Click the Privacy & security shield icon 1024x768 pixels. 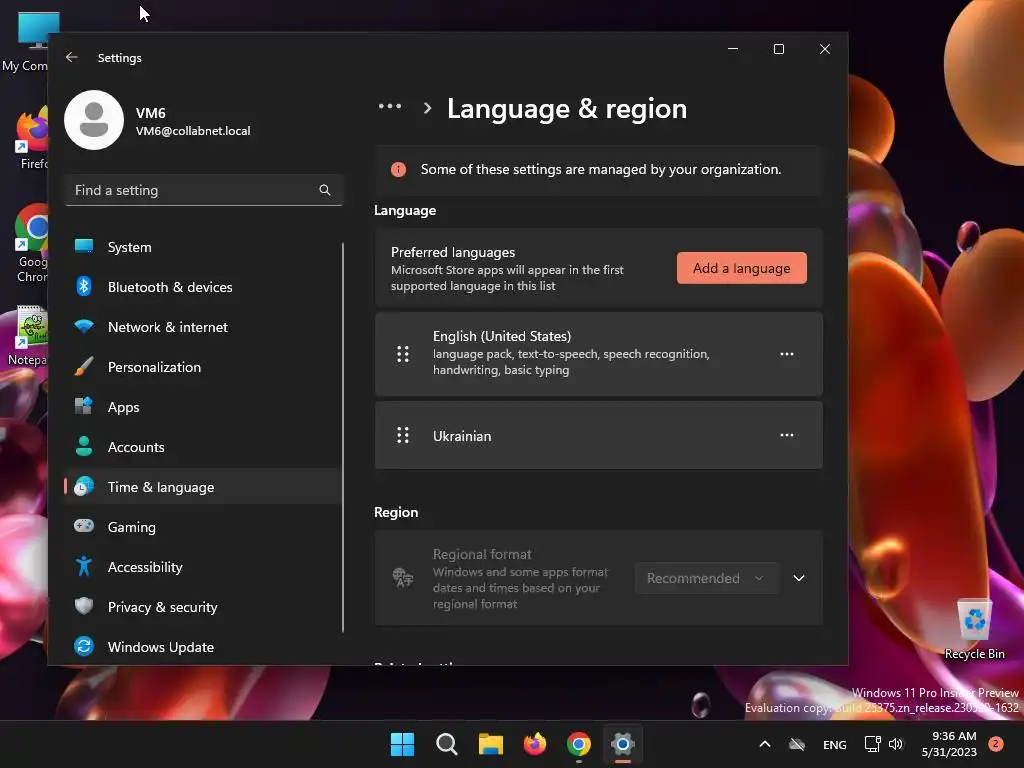[x=84, y=606]
